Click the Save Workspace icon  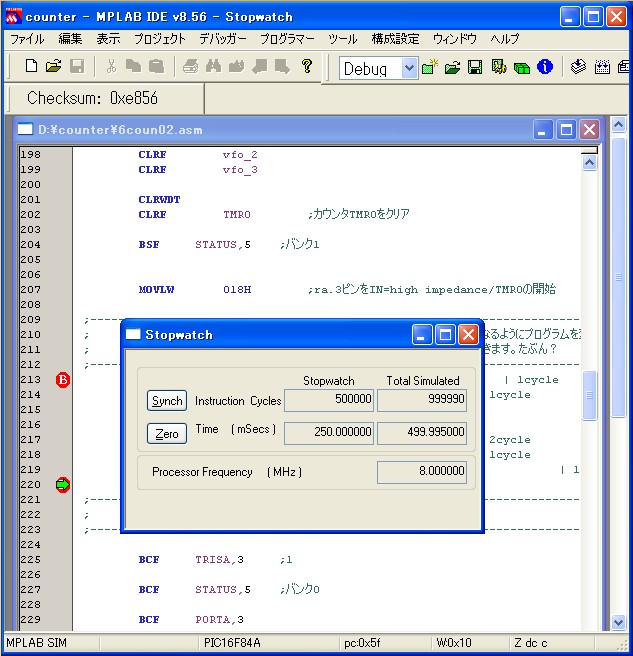click(x=475, y=67)
